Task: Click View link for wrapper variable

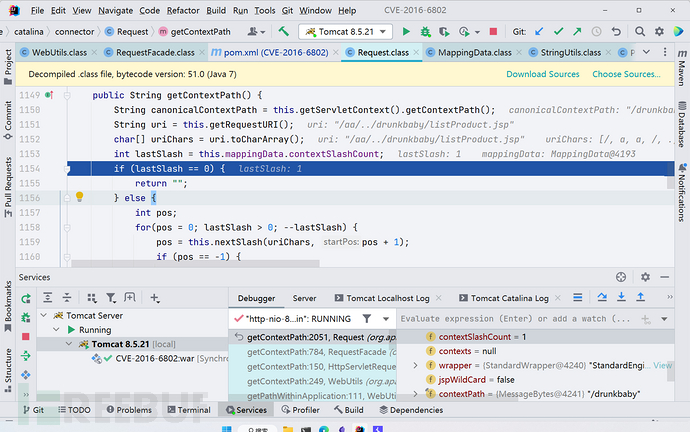Action: (x=662, y=365)
